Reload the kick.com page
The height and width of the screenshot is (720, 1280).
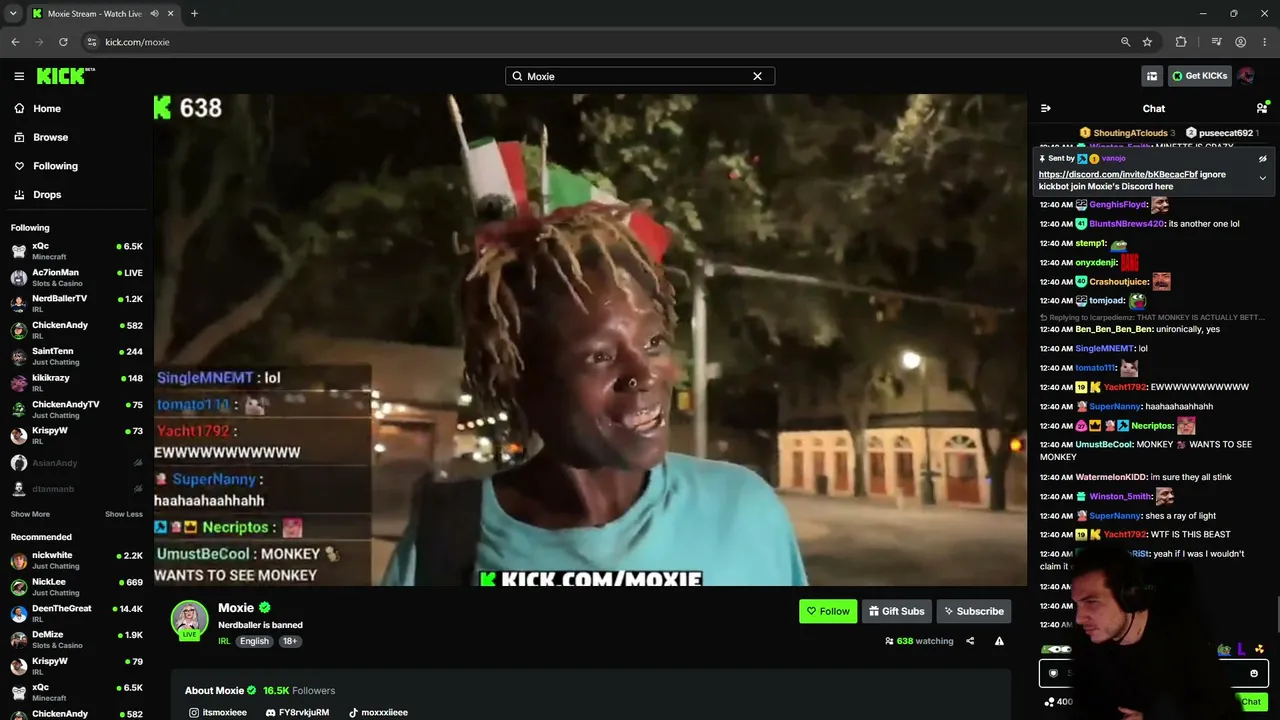(63, 42)
